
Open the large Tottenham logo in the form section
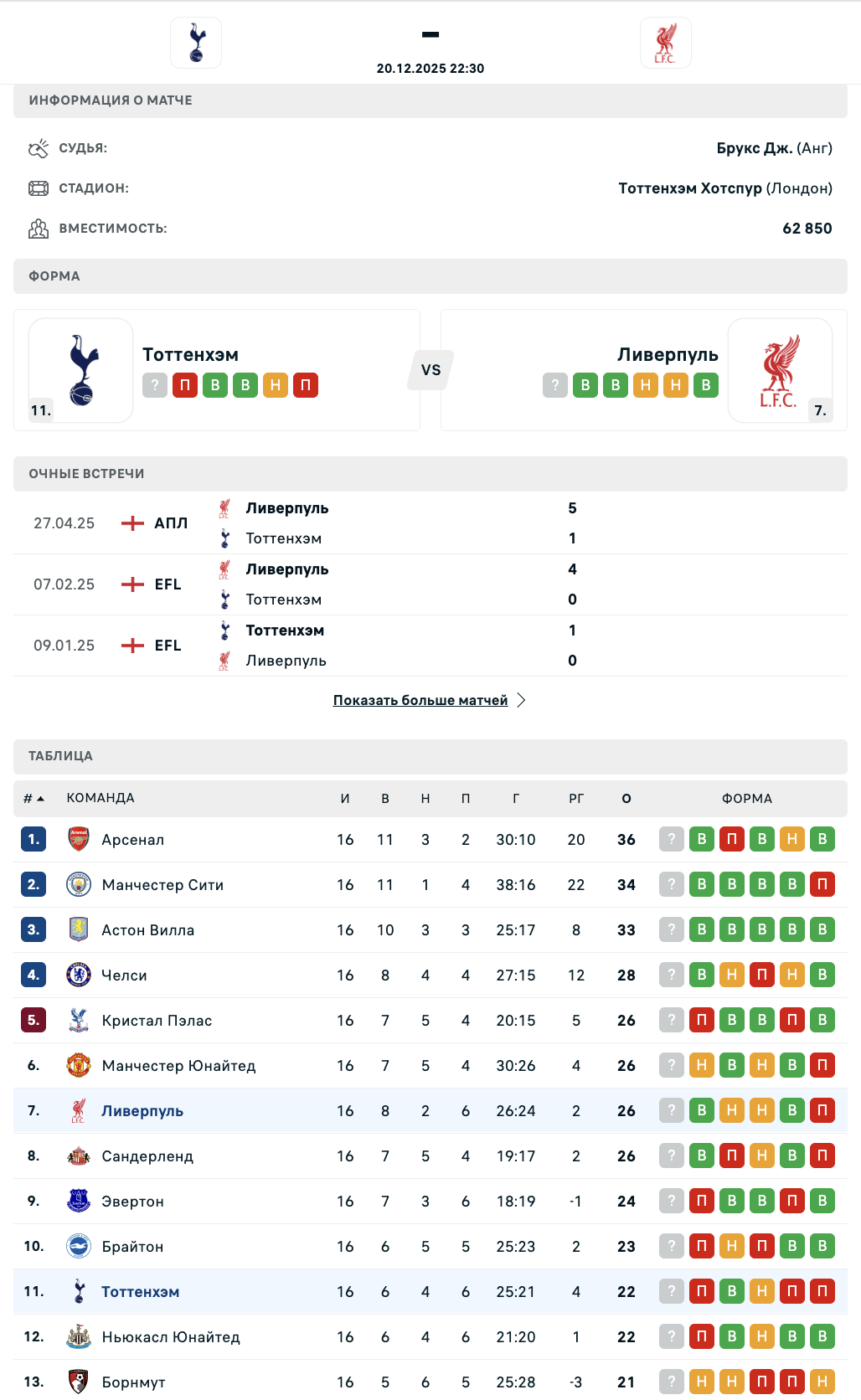pos(81,369)
